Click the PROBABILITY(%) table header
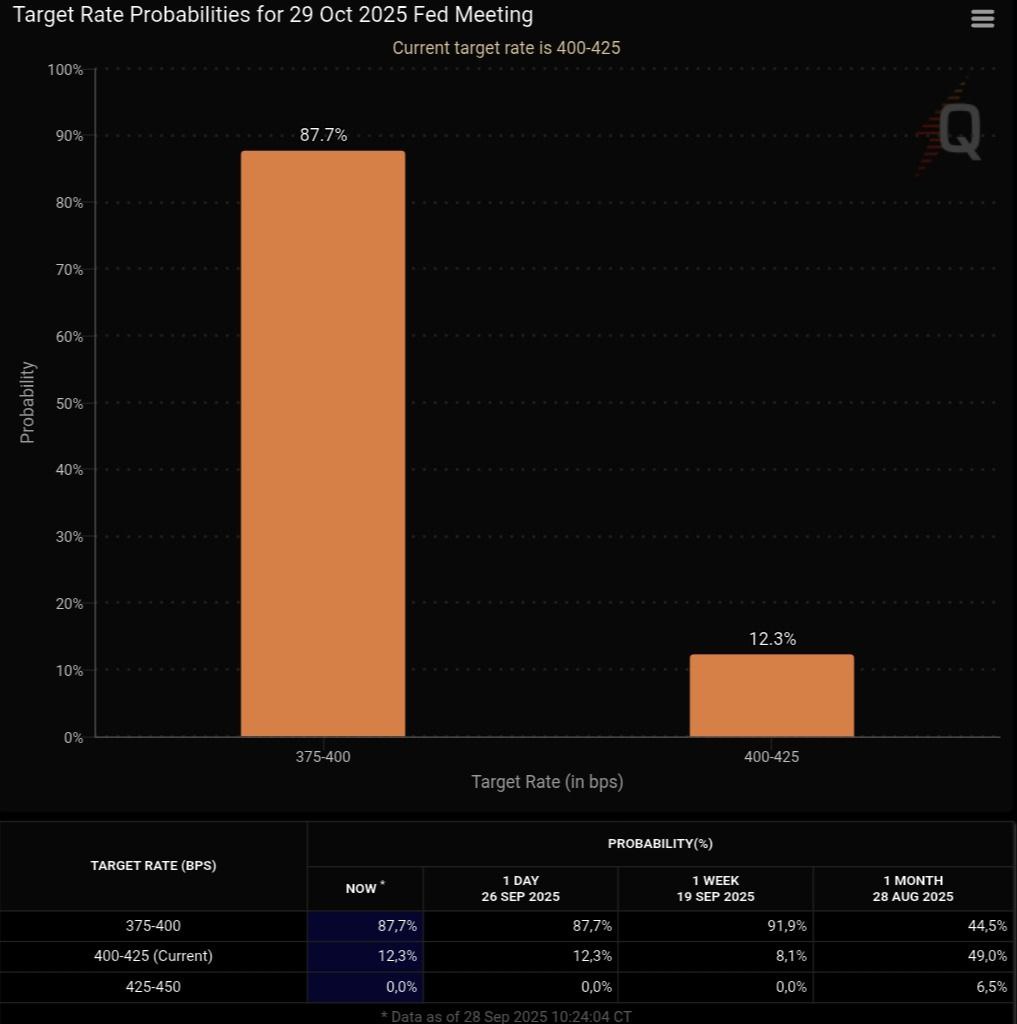 [659, 843]
